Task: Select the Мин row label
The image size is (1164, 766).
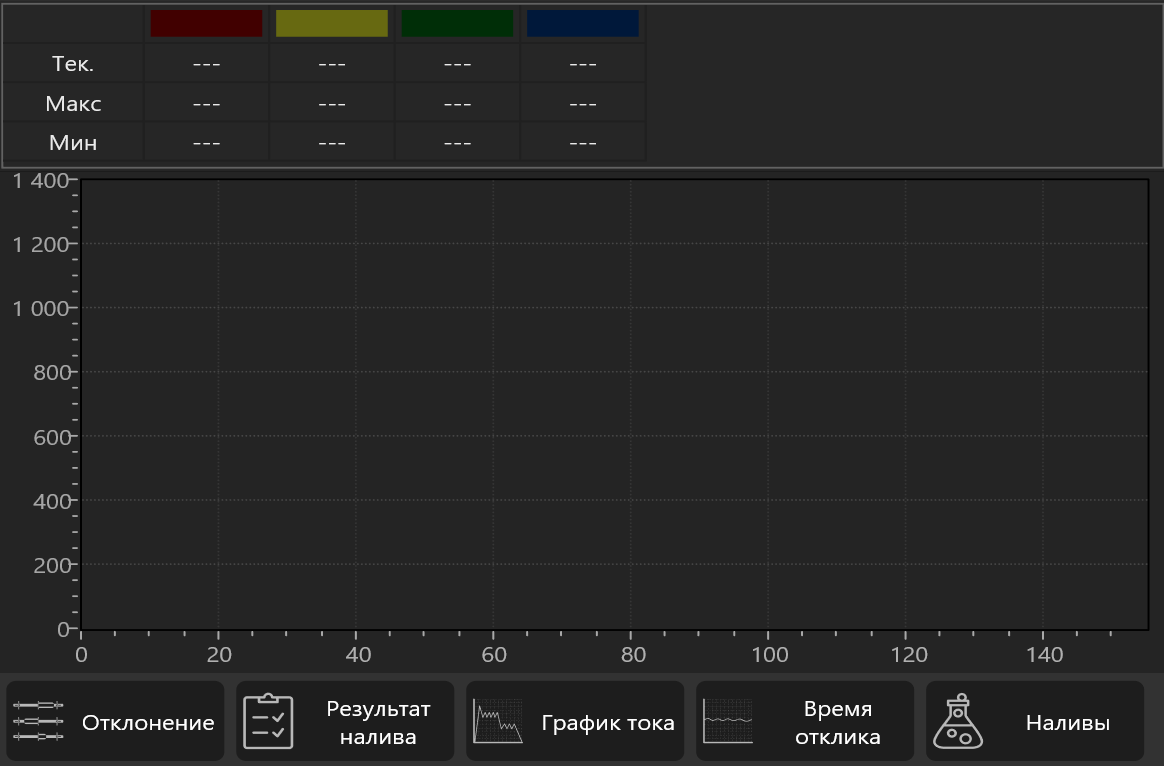Action: (73, 143)
